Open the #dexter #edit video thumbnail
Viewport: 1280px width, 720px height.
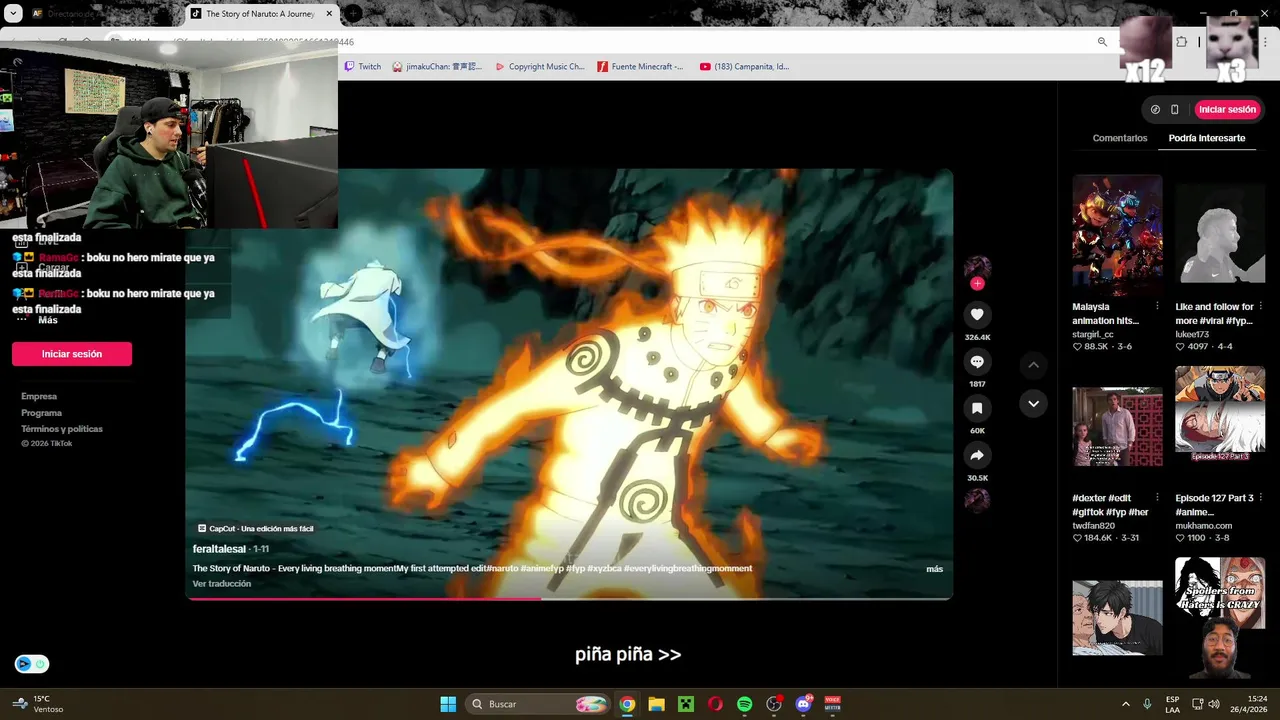(1117, 426)
